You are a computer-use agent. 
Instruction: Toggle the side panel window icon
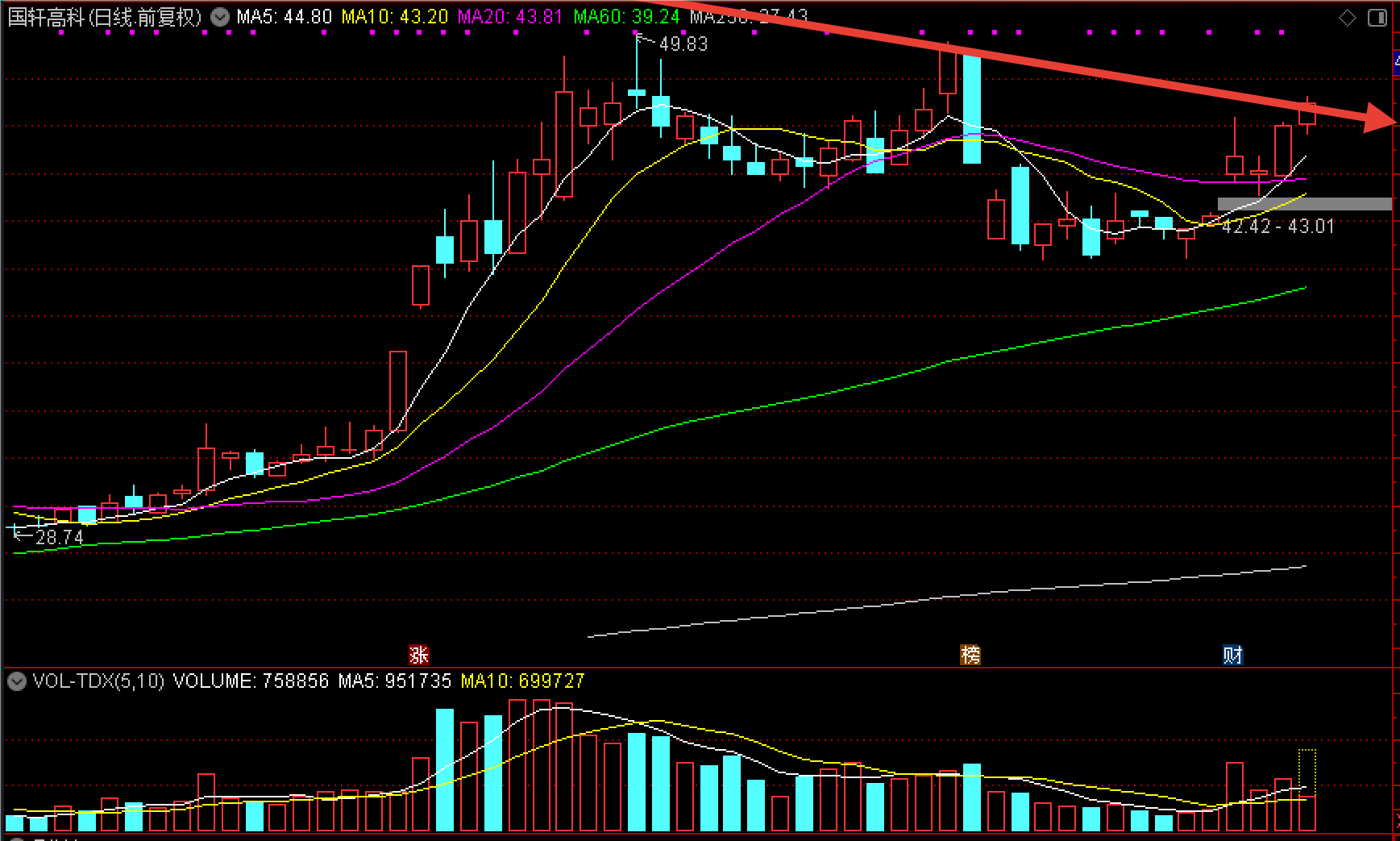pos(1377,18)
